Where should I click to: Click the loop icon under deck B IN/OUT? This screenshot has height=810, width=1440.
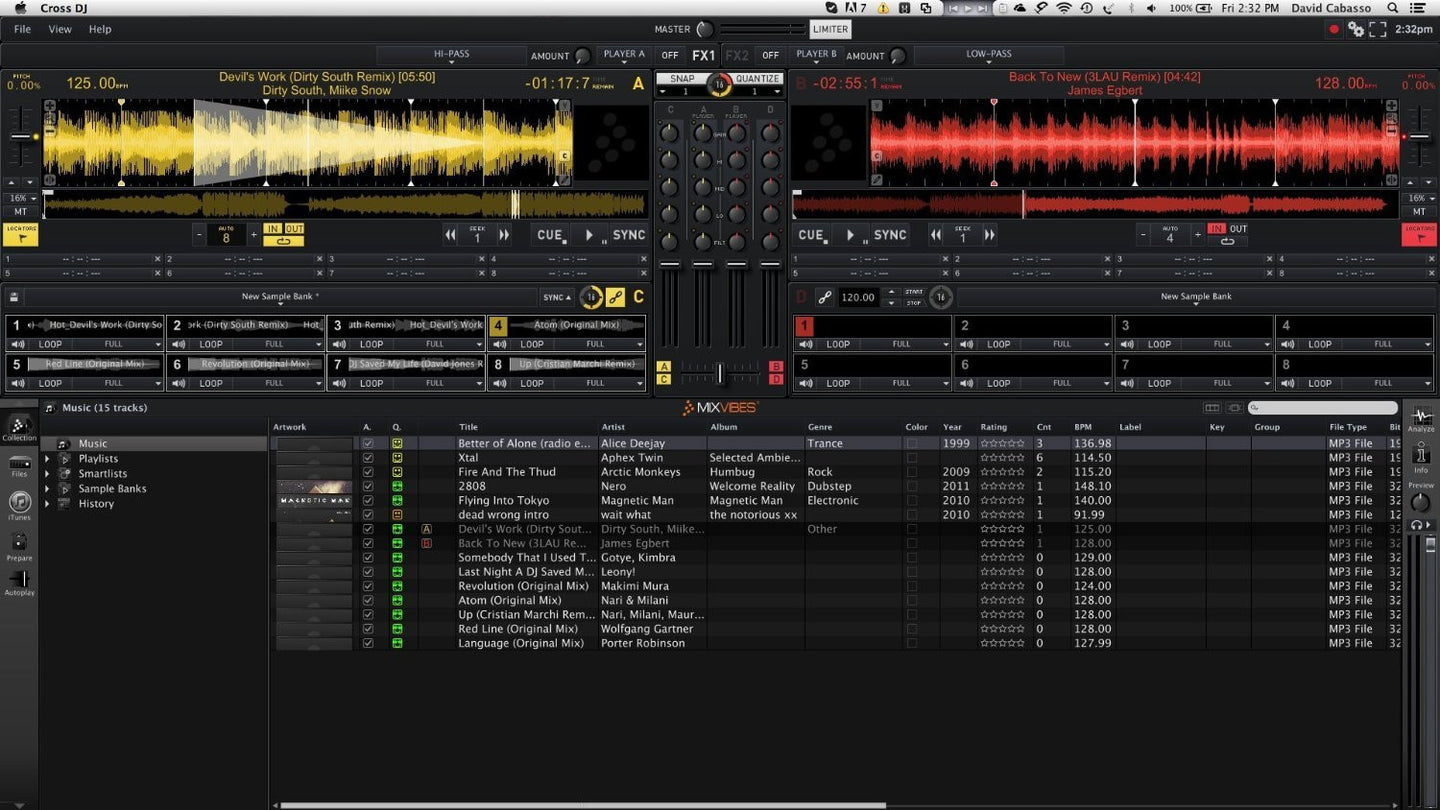[x=1228, y=241]
